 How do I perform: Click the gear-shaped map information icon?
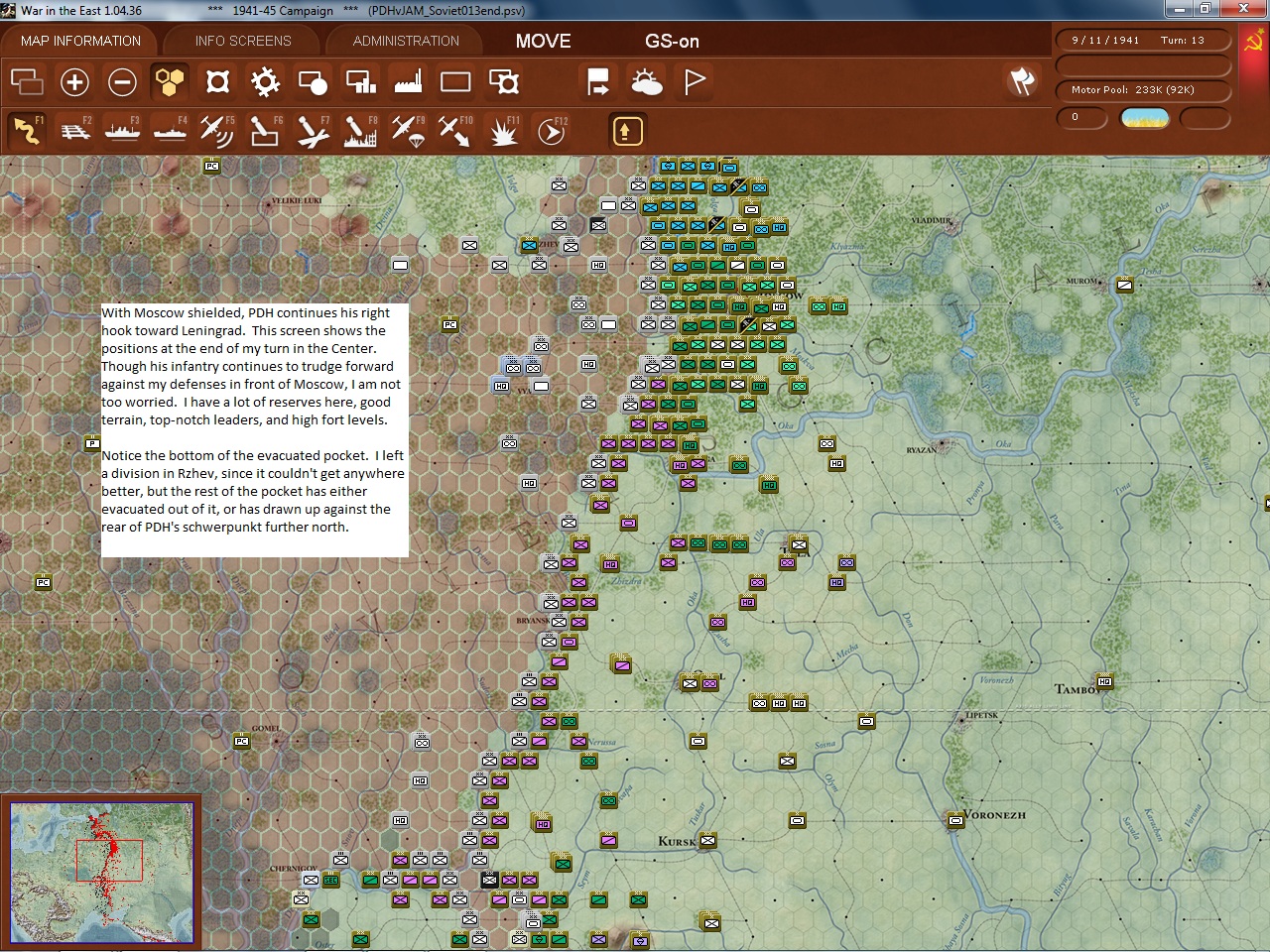point(265,81)
